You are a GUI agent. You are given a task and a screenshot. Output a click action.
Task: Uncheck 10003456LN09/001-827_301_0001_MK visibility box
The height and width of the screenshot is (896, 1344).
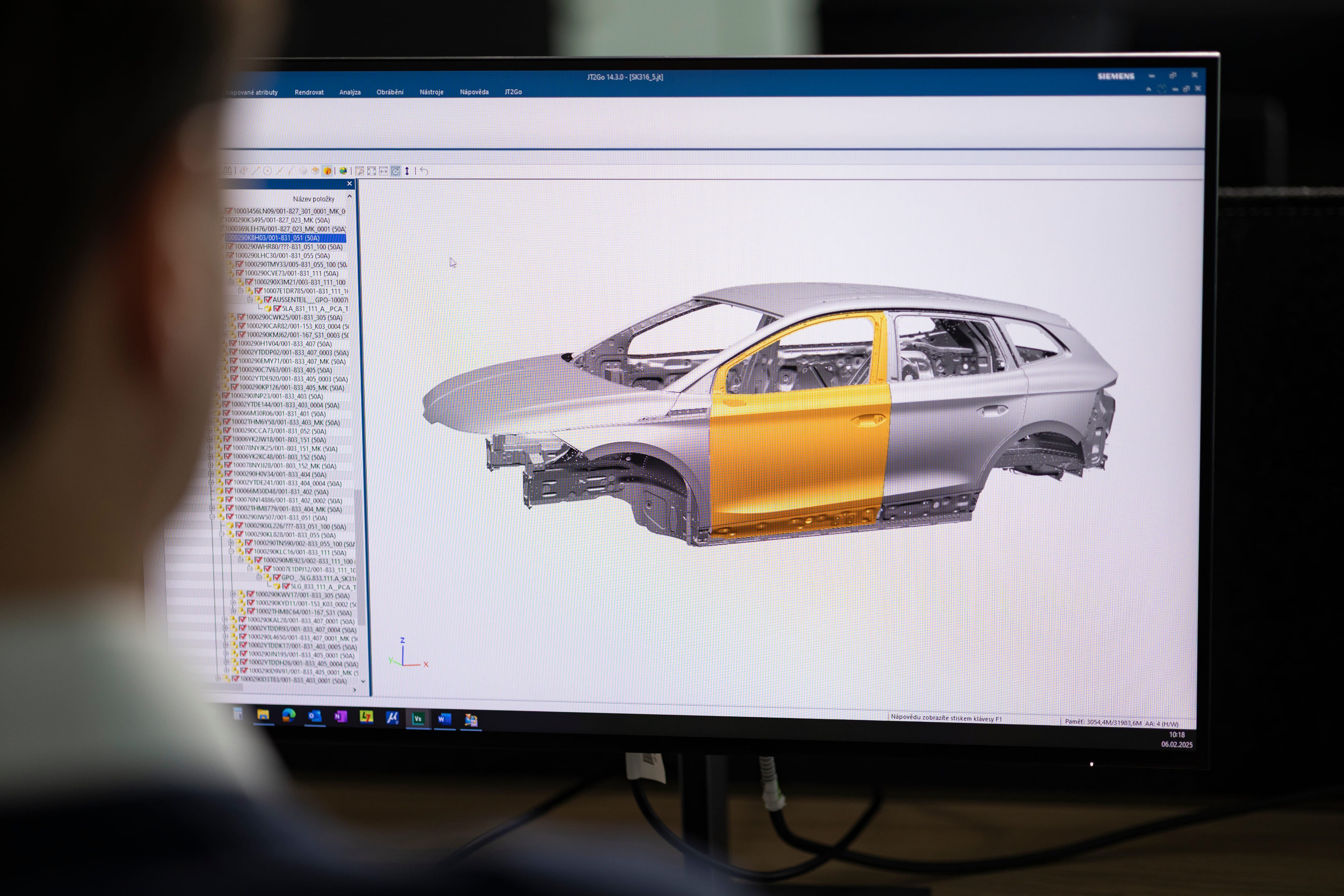(x=229, y=211)
